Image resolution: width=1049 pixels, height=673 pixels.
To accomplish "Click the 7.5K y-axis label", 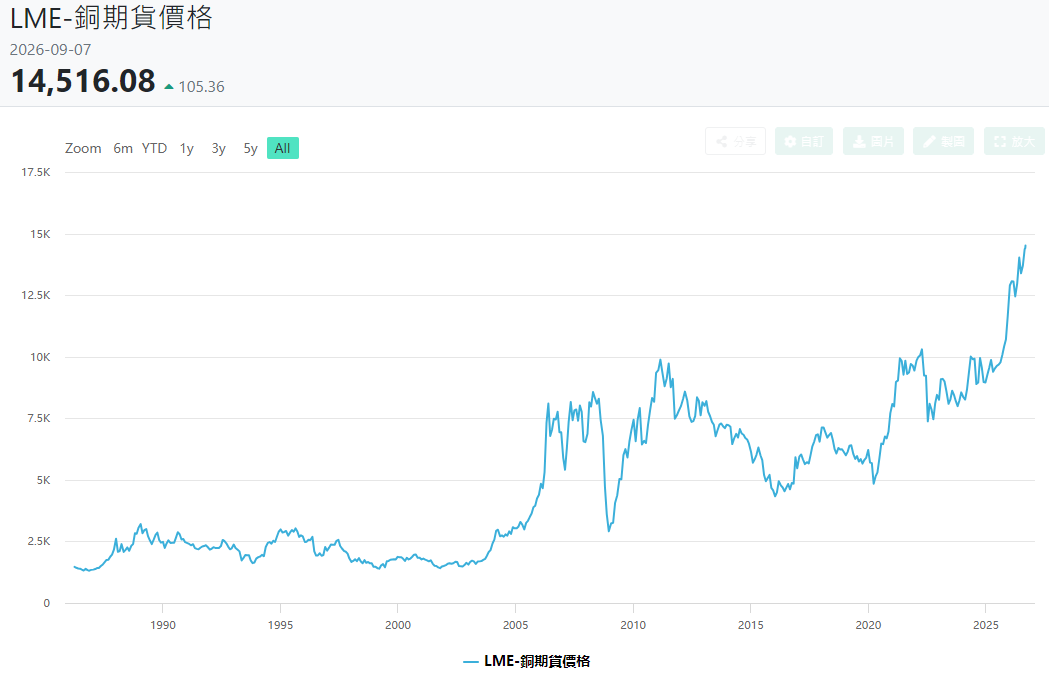I will point(39,418).
